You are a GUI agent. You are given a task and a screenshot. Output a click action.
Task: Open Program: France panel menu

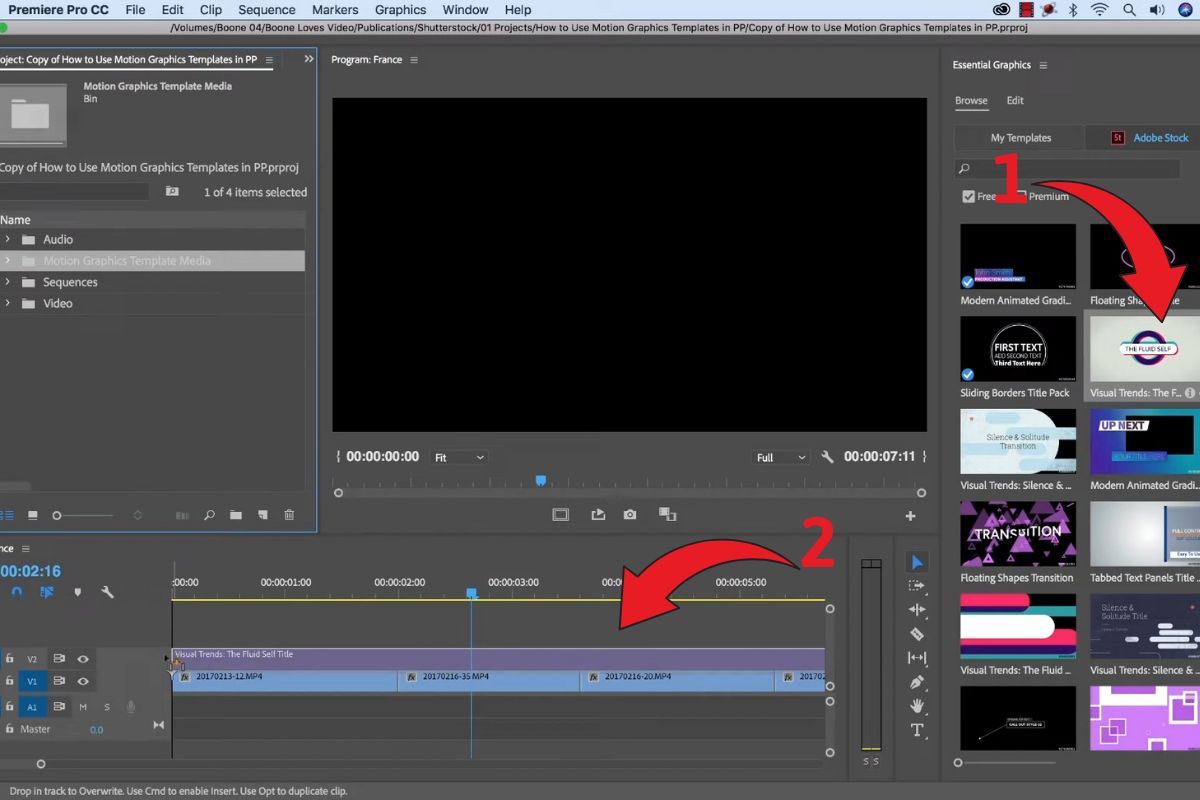[414, 60]
